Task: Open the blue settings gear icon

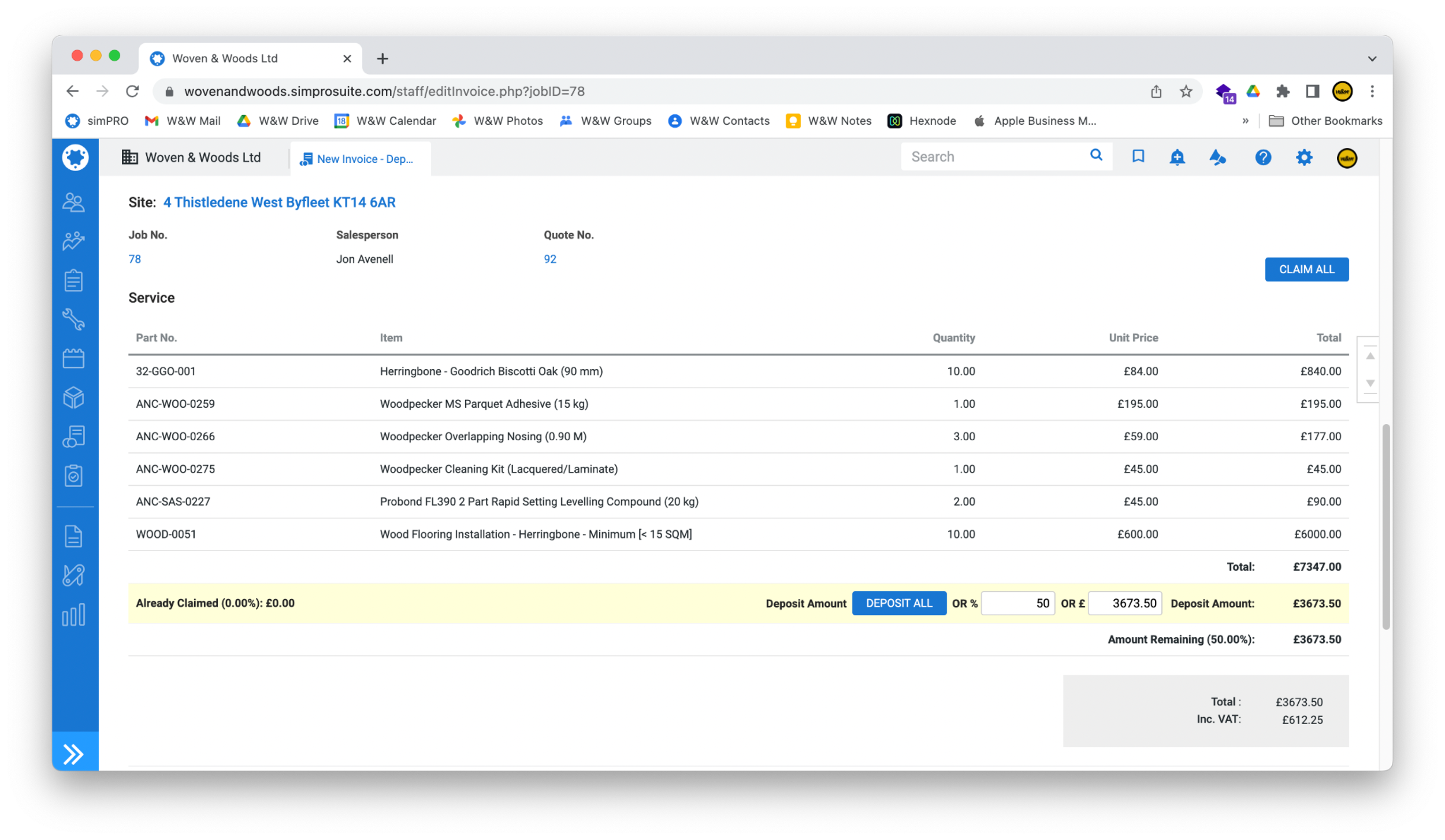Action: tap(1304, 157)
